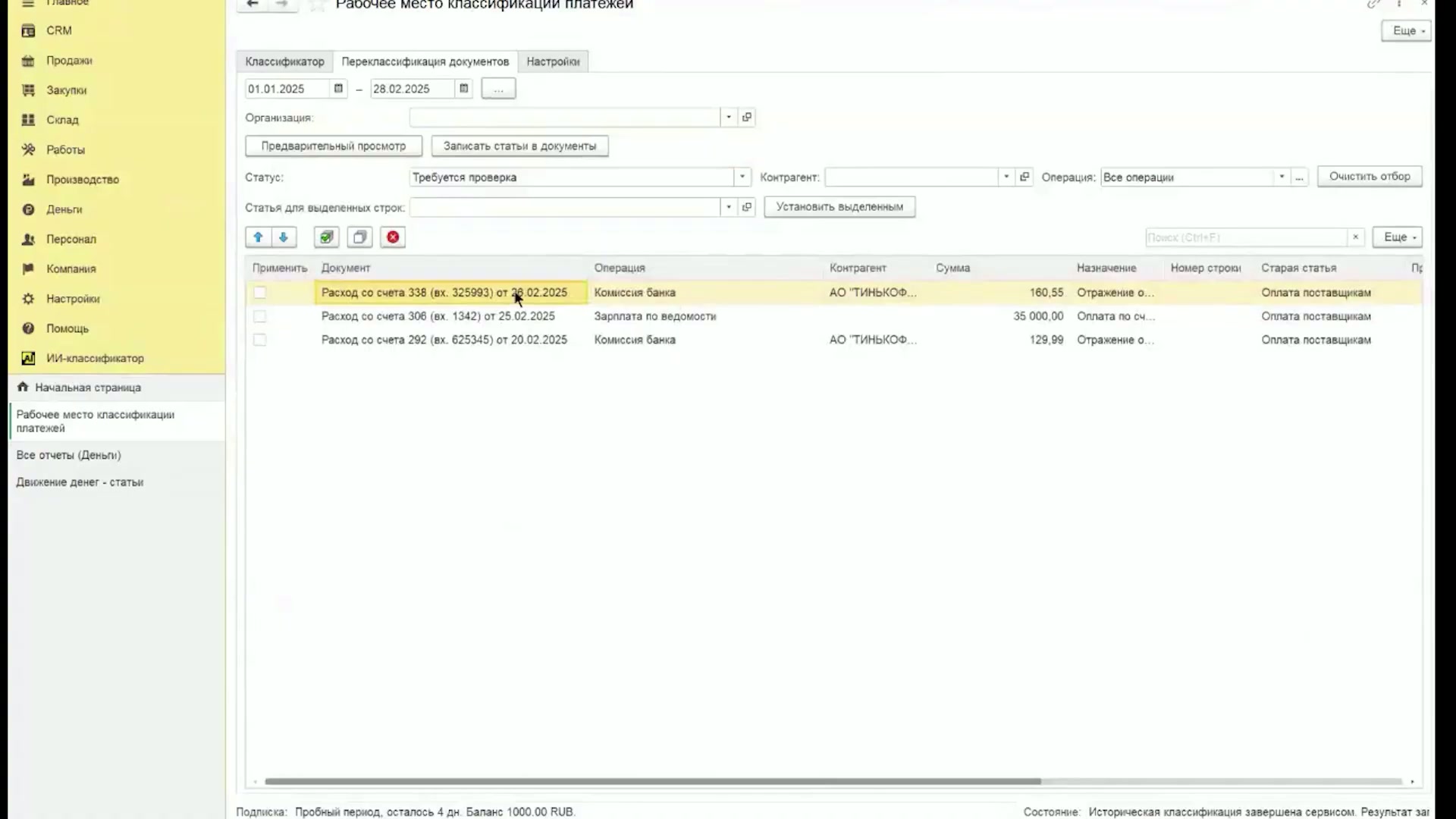Expand the Операция dropdown arrow
Image resolution: width=1456 pixels, height=819 pixels.
1282,177
